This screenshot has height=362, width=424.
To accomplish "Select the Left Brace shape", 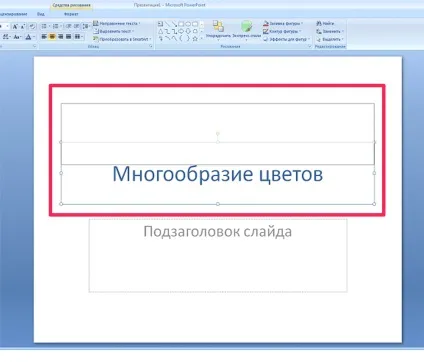I will tap(181, 39).
